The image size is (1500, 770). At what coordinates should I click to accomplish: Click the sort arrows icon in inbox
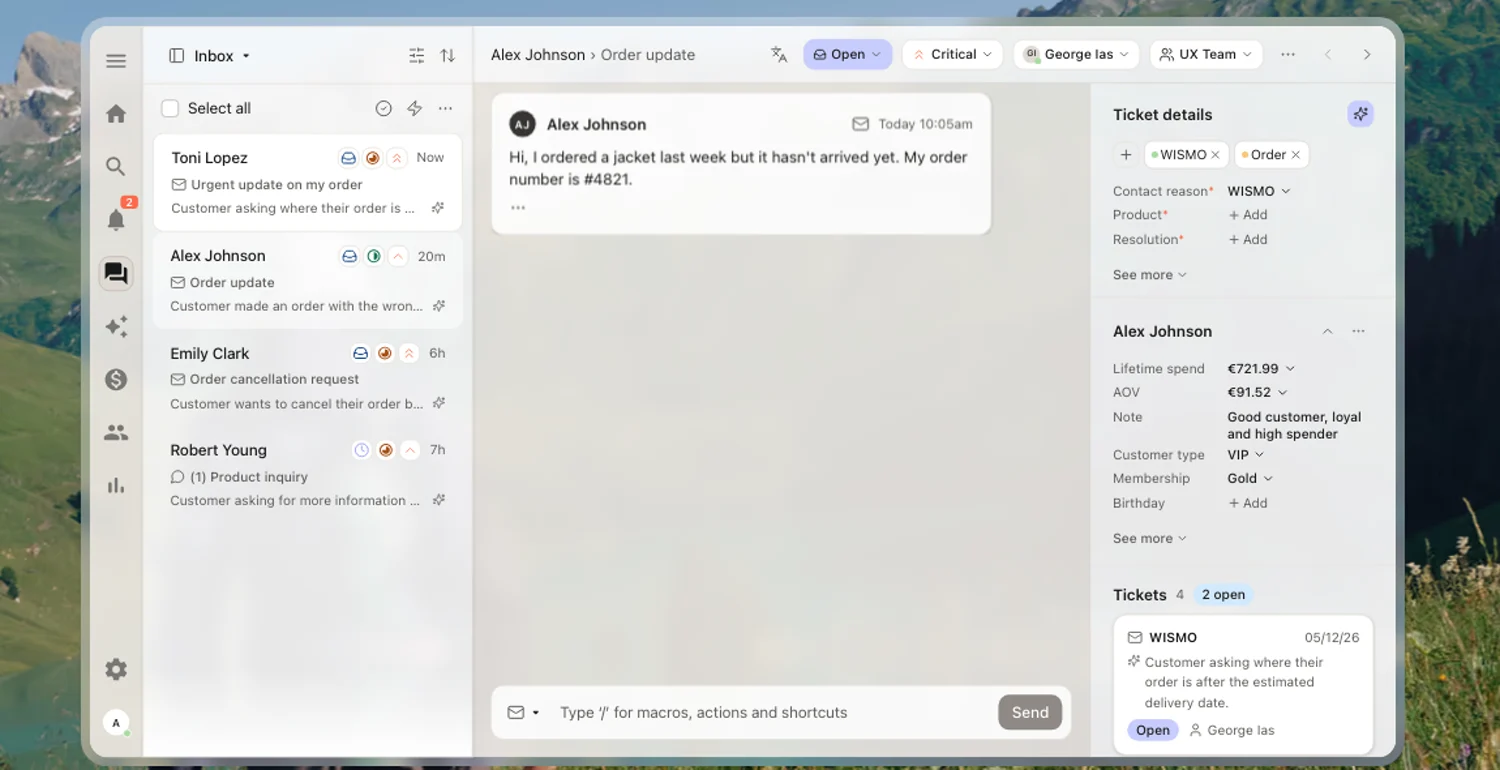point(448,56)
